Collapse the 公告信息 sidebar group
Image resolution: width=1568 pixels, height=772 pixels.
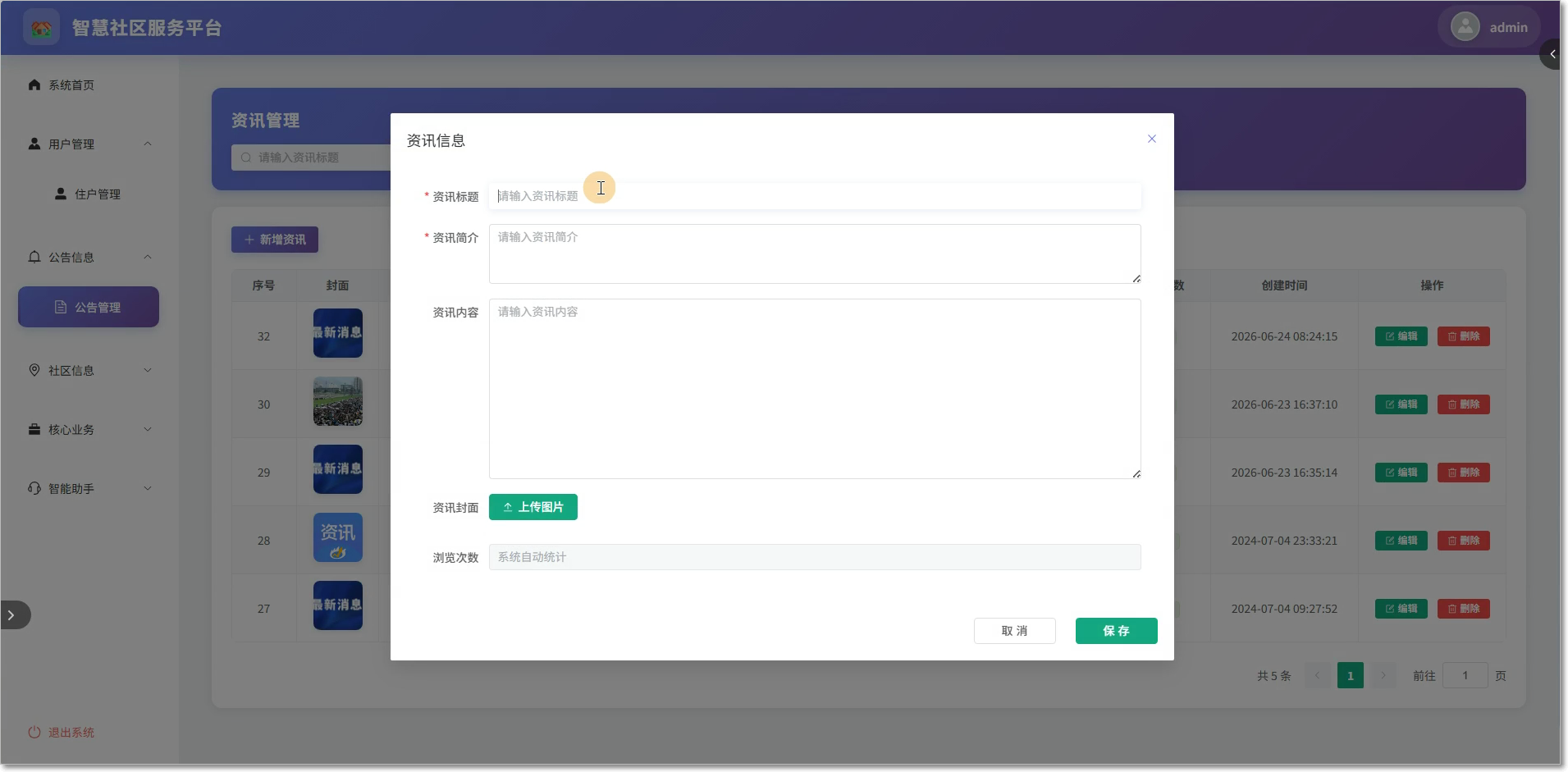pos(89,258)
